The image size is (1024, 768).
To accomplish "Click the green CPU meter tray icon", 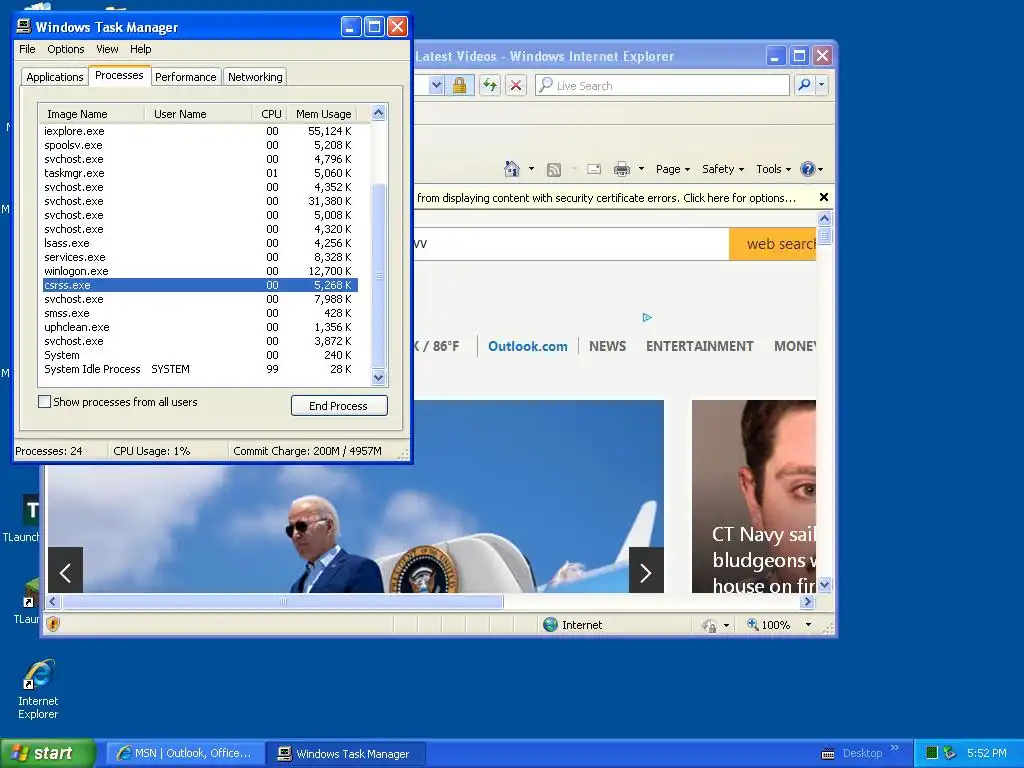I will pos(932,753).
